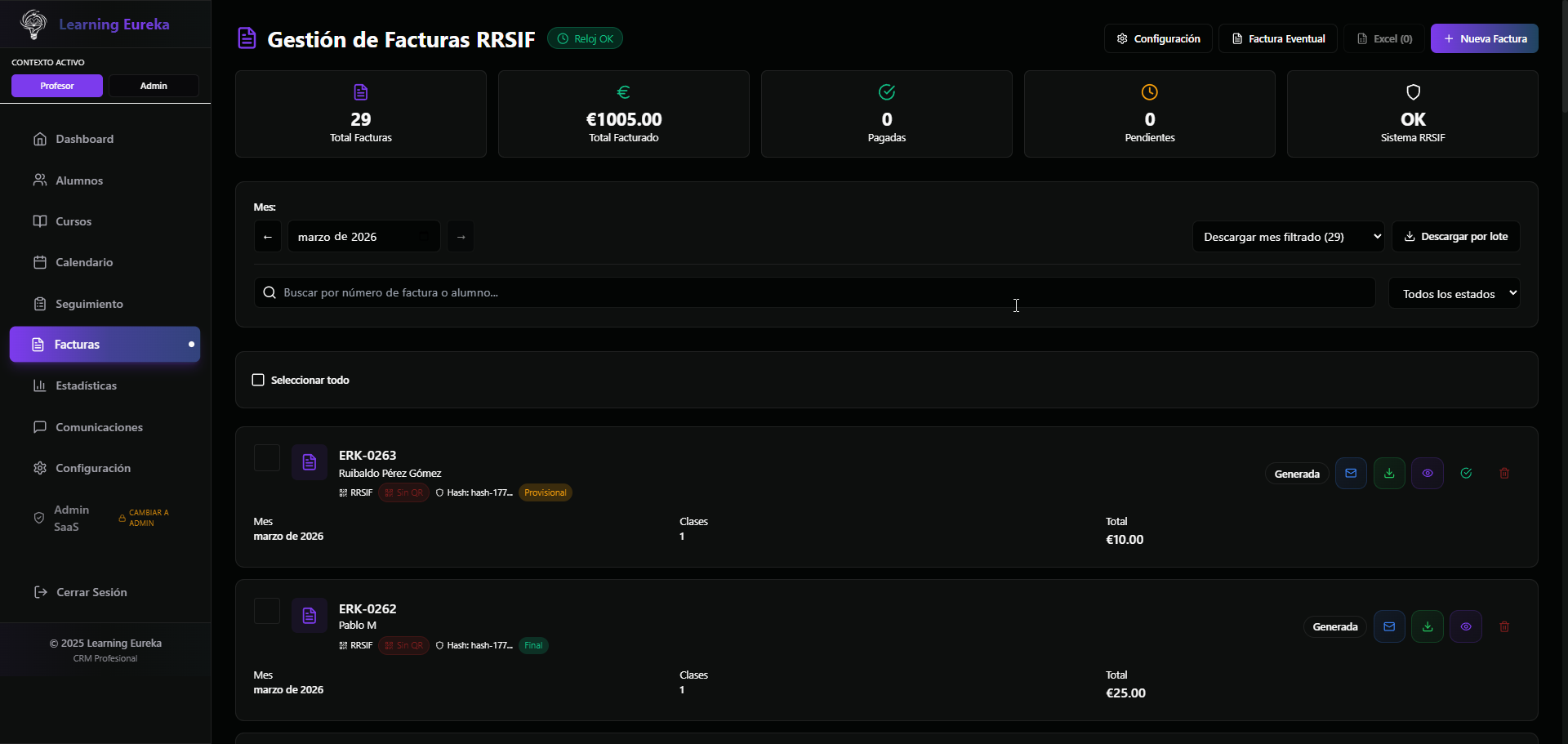Go to previous month with left arrow
This screenshot has width=1568, height=744.
(x=268, y=237)
